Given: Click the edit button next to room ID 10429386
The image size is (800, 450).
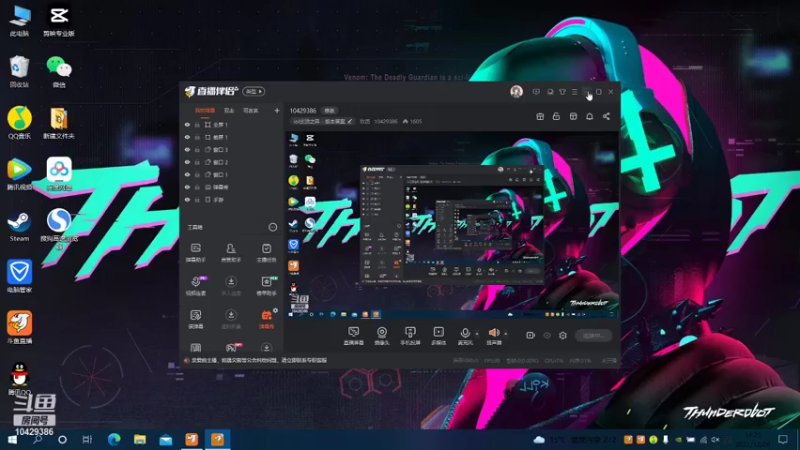Looking at the screenshot, I should [x=330, y=111].
